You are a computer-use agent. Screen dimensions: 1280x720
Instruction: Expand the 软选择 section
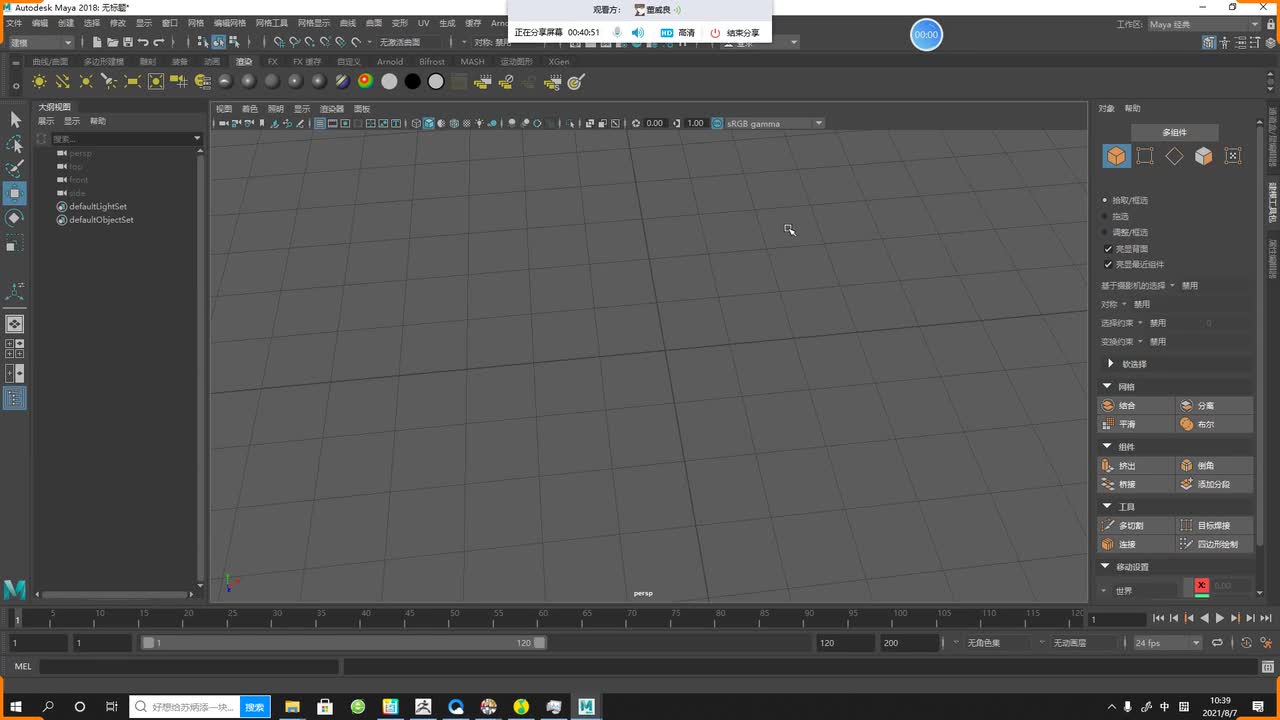[1111, 364]
